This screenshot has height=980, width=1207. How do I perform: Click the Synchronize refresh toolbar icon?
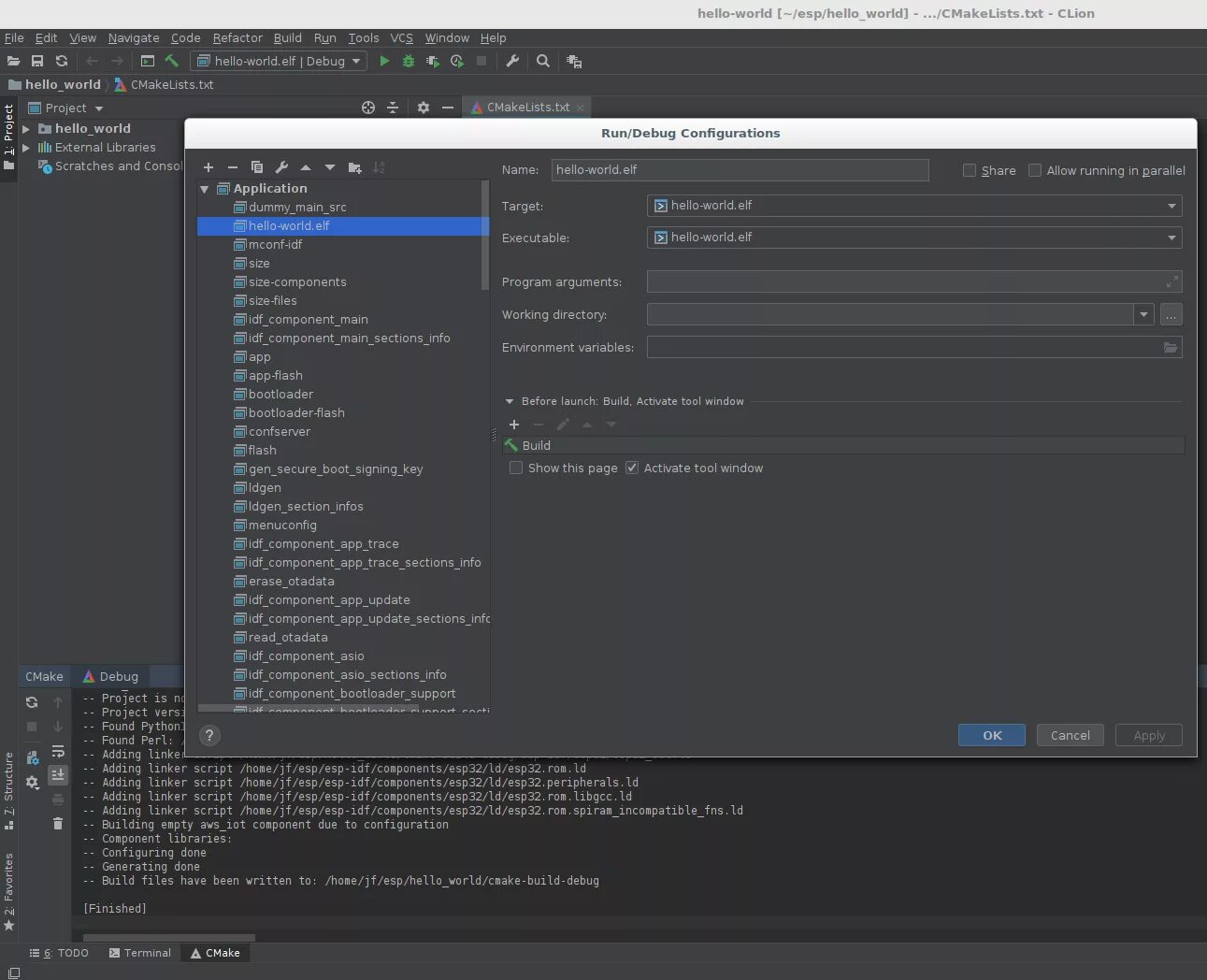[x=62, y=61]
